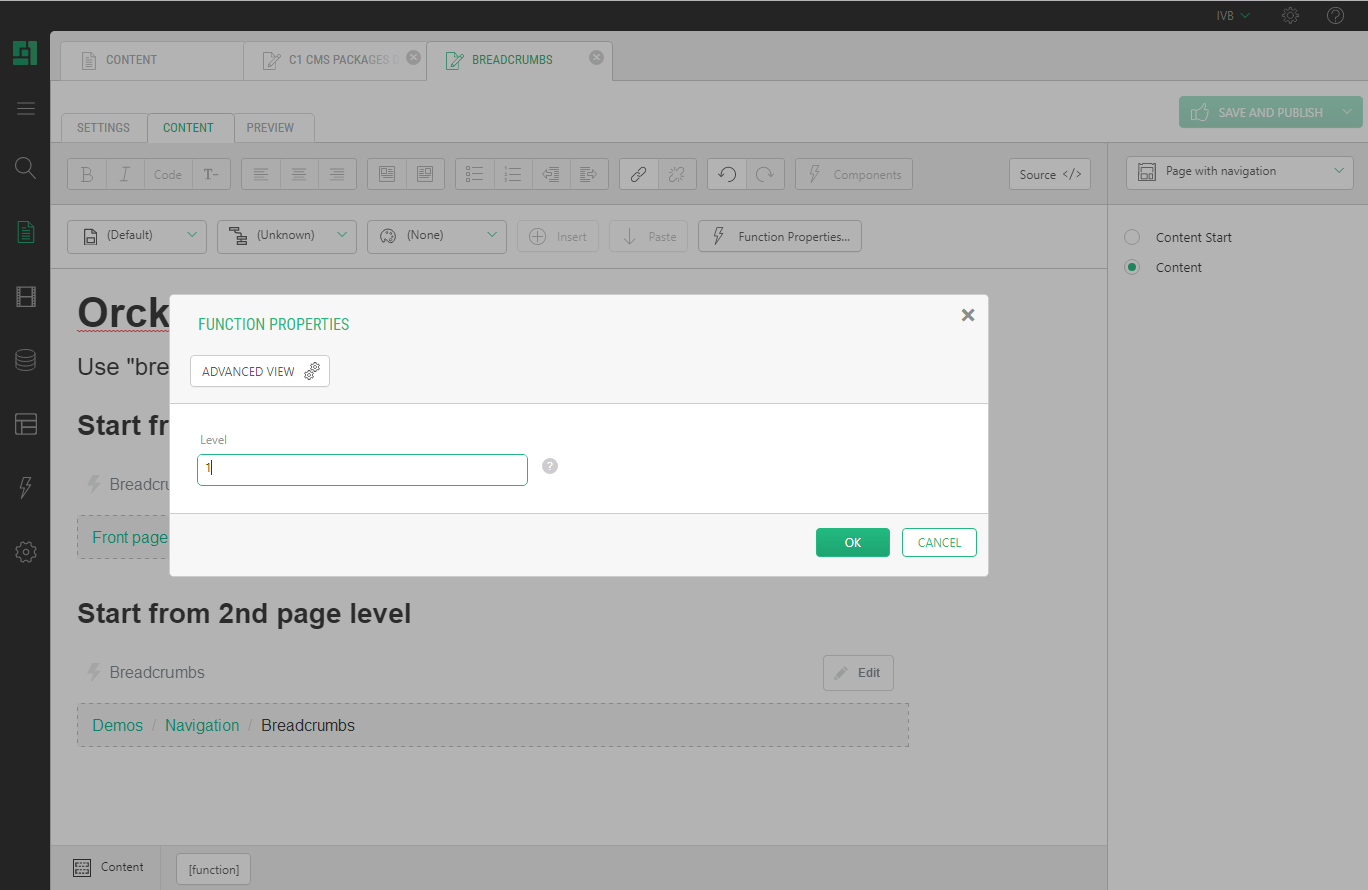This screenshot has width=1368, height=890.
Task: Click OK in Function Properties dialog
Action: pos(852,542)
